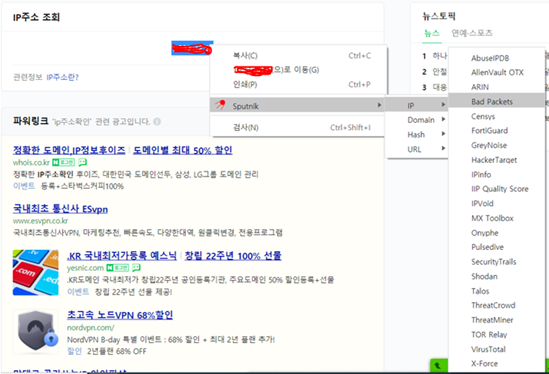Screen dimensions: 549x374
Task: Select IPinfo from the IP lookup list
Action: (x=496, y=174)
